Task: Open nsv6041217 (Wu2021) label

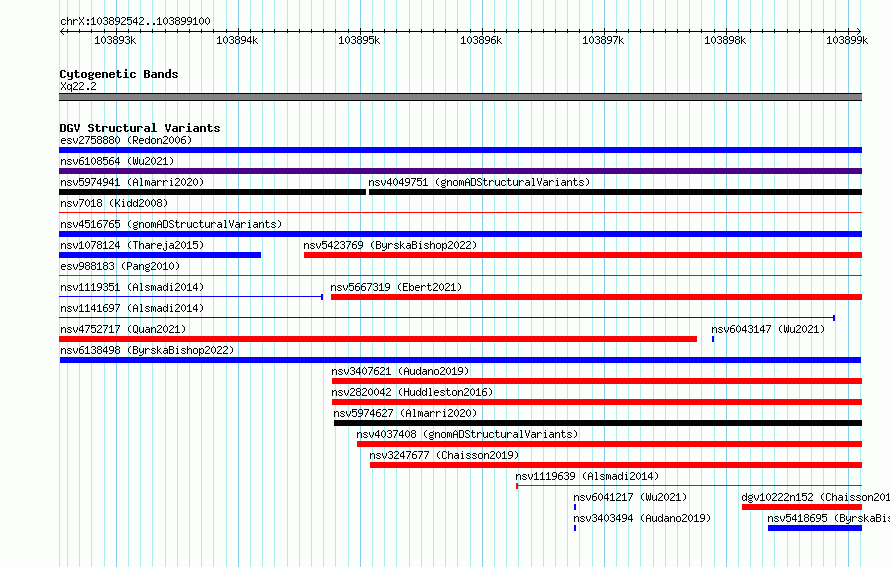Action: click(630, 497)
